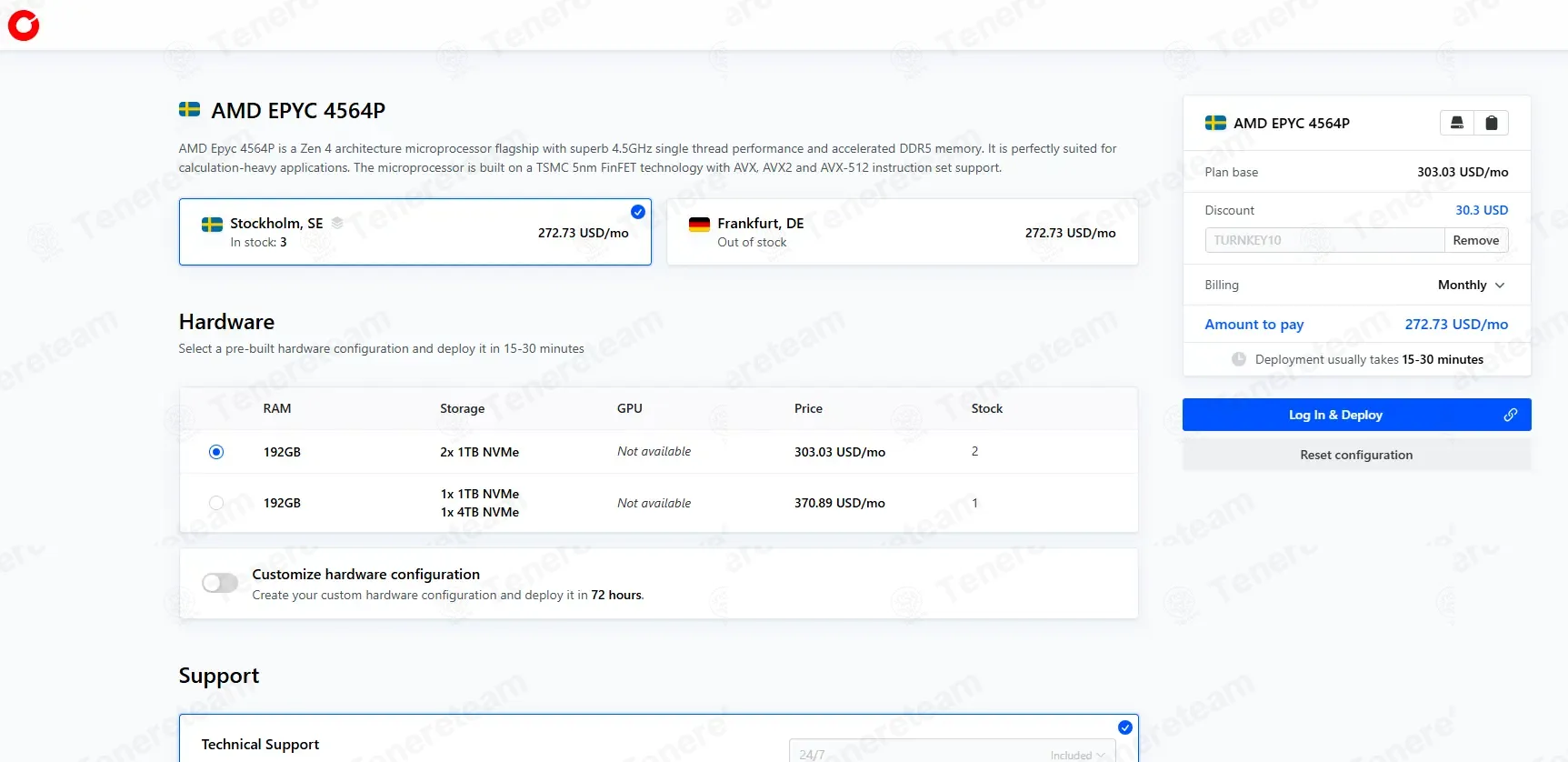This screenshot has height=762, width=1568.
Task: Click the 303.03 USD/mo price in table
Action: pyautogui.click(x=840, y=452)
